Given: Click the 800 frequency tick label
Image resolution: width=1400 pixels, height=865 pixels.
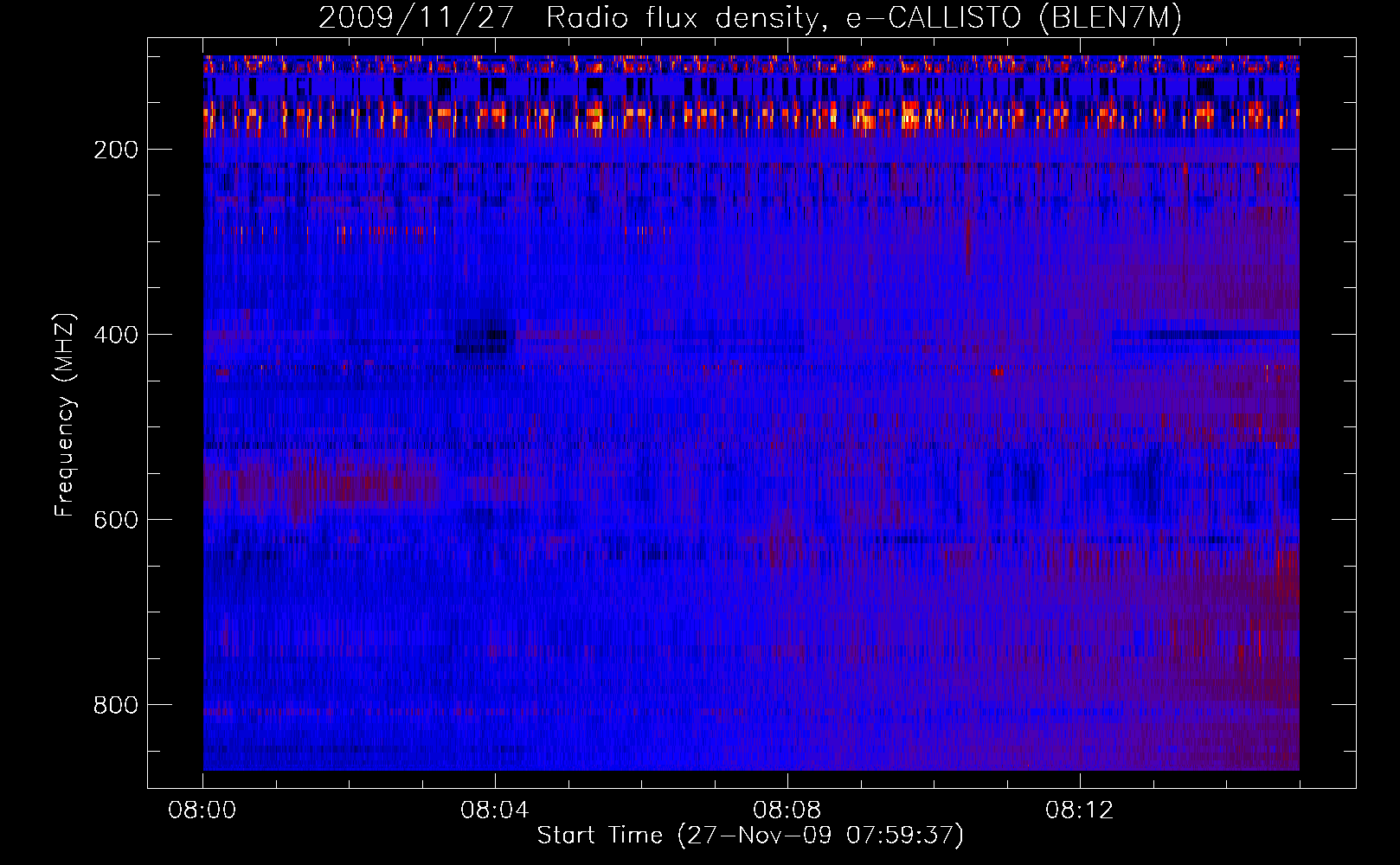Looking at the screenshot, I should [116, 705].
